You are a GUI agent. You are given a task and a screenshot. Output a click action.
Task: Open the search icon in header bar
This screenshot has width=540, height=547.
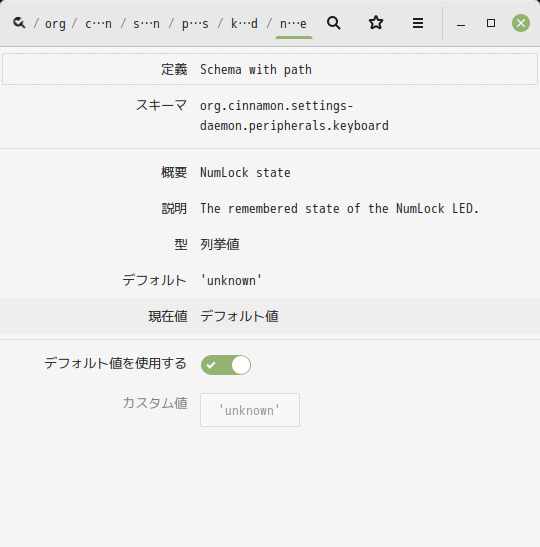point(333,23)
